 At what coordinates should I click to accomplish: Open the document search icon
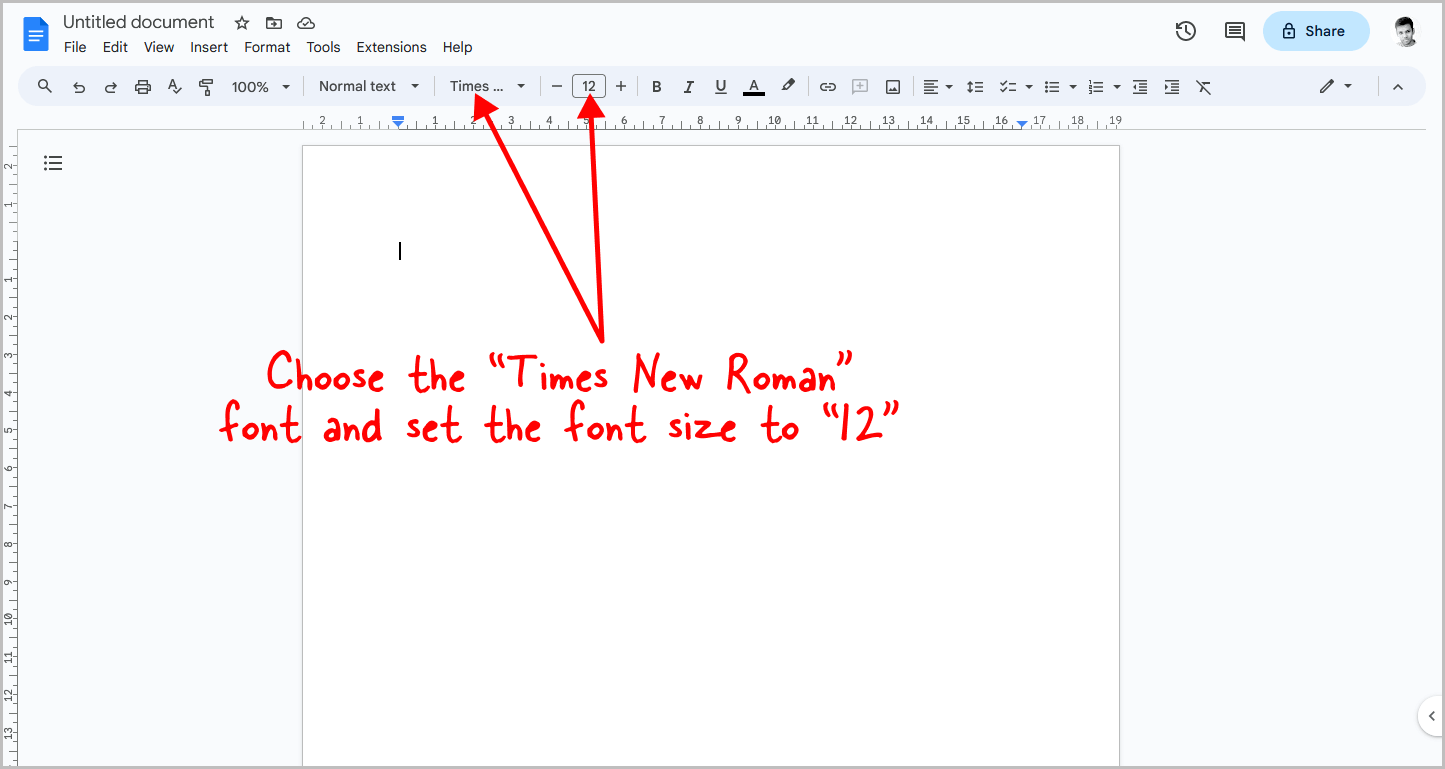[x=44, y=86]
